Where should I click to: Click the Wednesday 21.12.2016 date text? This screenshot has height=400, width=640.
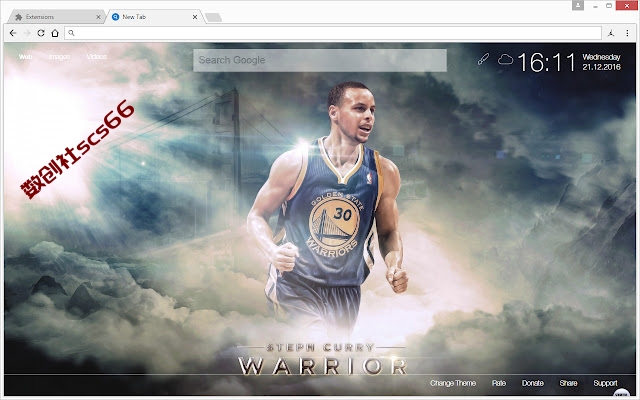point(602,62)
